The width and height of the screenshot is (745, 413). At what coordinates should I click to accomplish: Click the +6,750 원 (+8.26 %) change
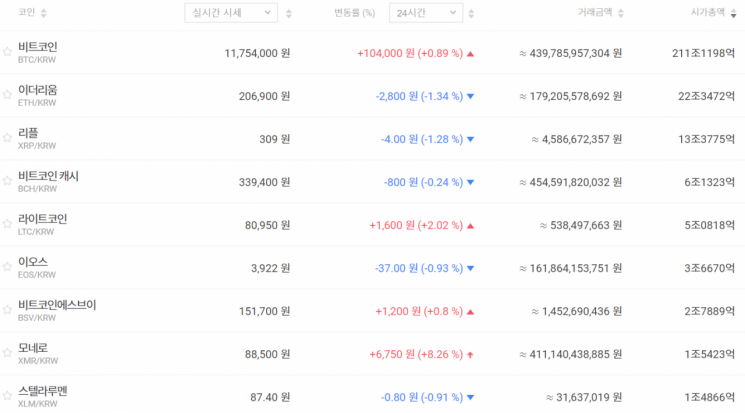pos(416,355)
